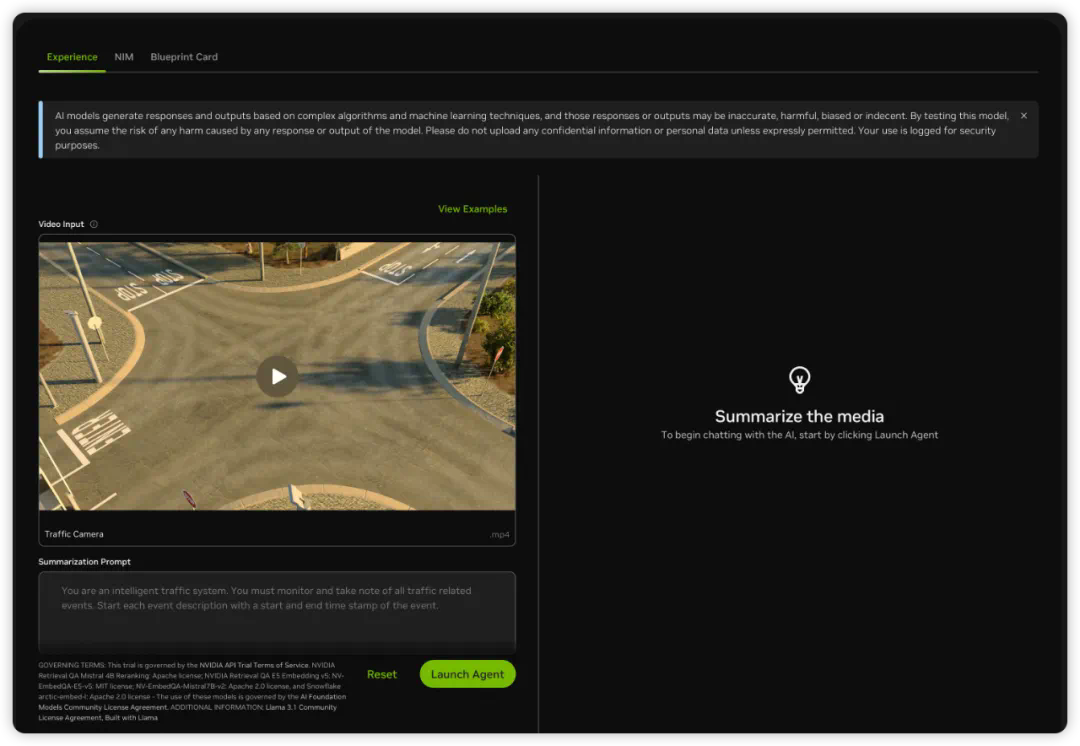
Task: Focus the Summarization Prompt text field
Action: coord(277,612)
